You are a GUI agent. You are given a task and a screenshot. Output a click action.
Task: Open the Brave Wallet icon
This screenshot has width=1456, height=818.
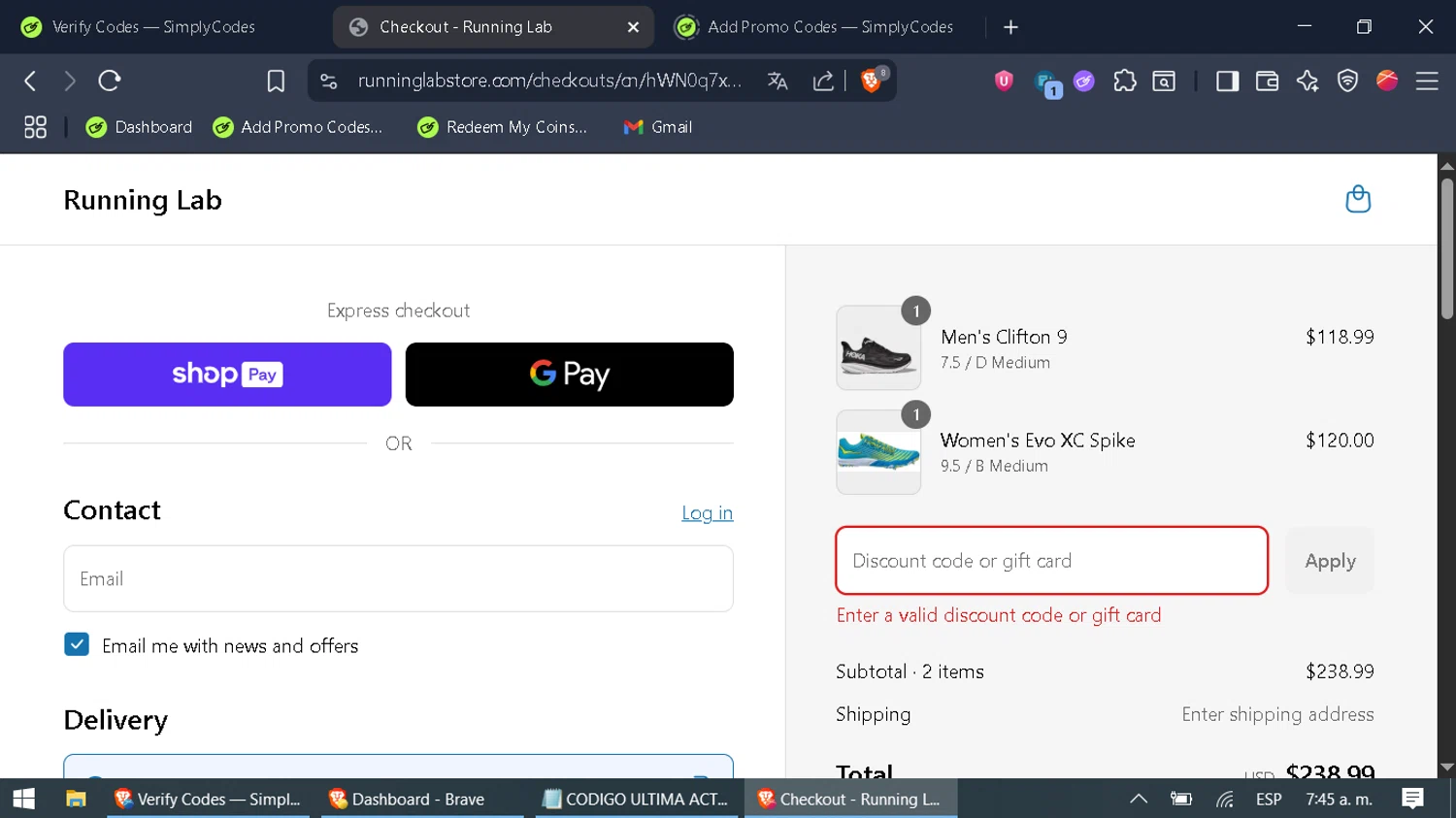[x=1267, y=81]
